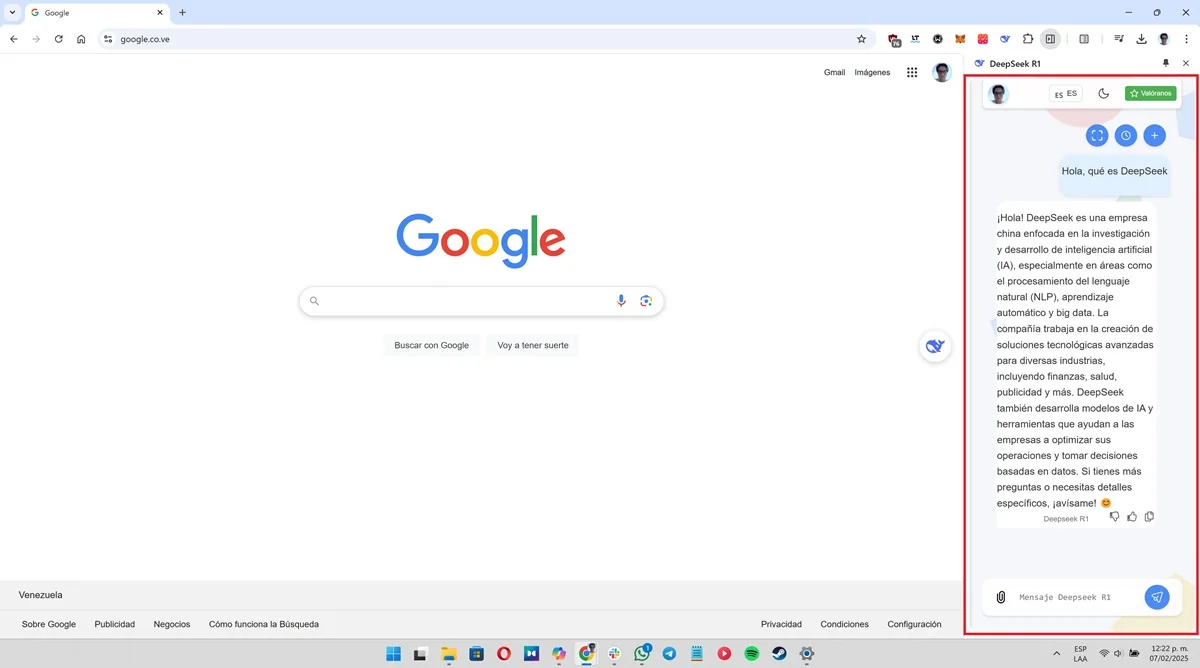Like the DeepSeek reply with thumbs up
1200x668 pixels.
pyautogui.click(x=1132, y=517)
